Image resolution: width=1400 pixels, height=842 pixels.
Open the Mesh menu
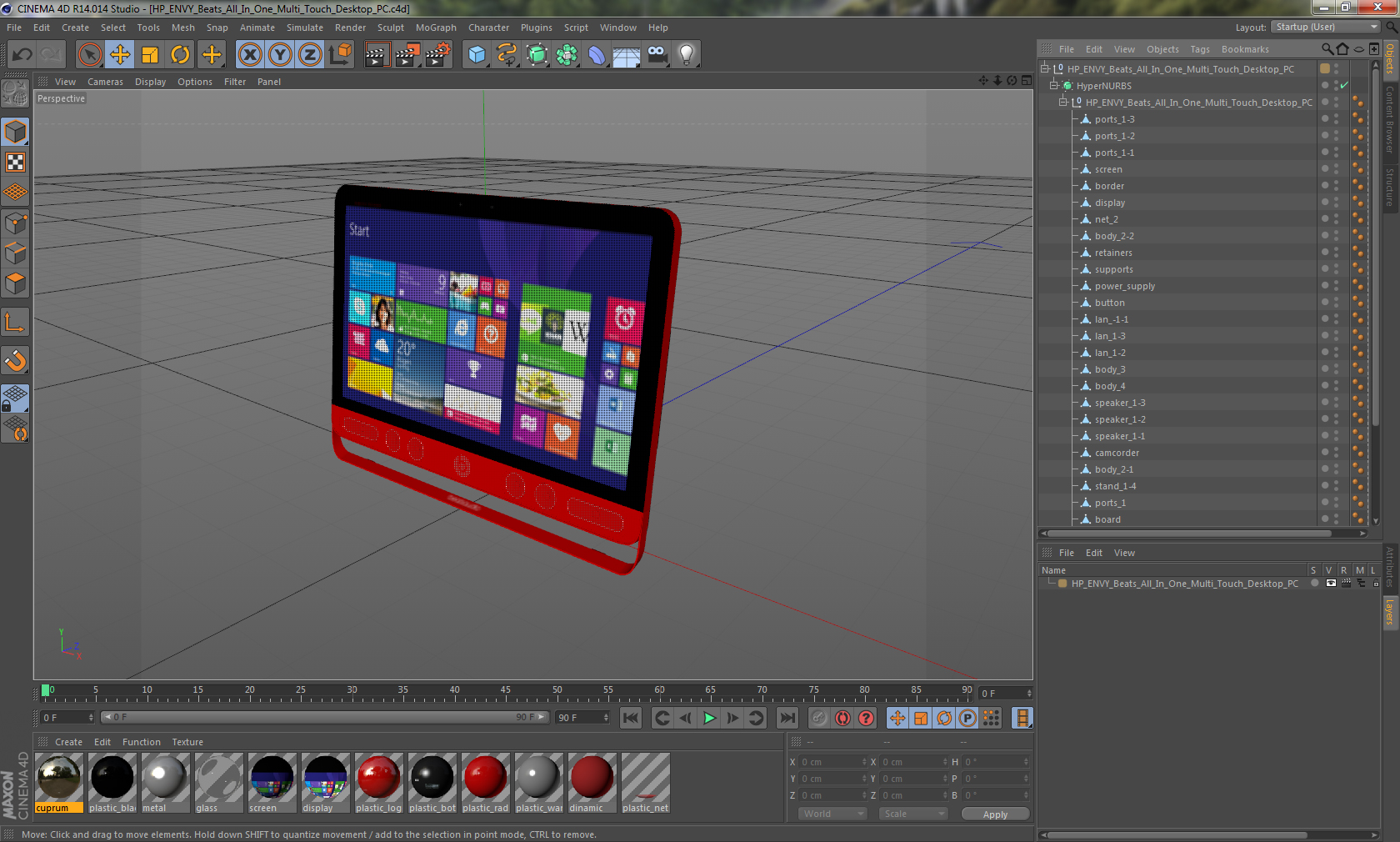(x=182, y=28)
